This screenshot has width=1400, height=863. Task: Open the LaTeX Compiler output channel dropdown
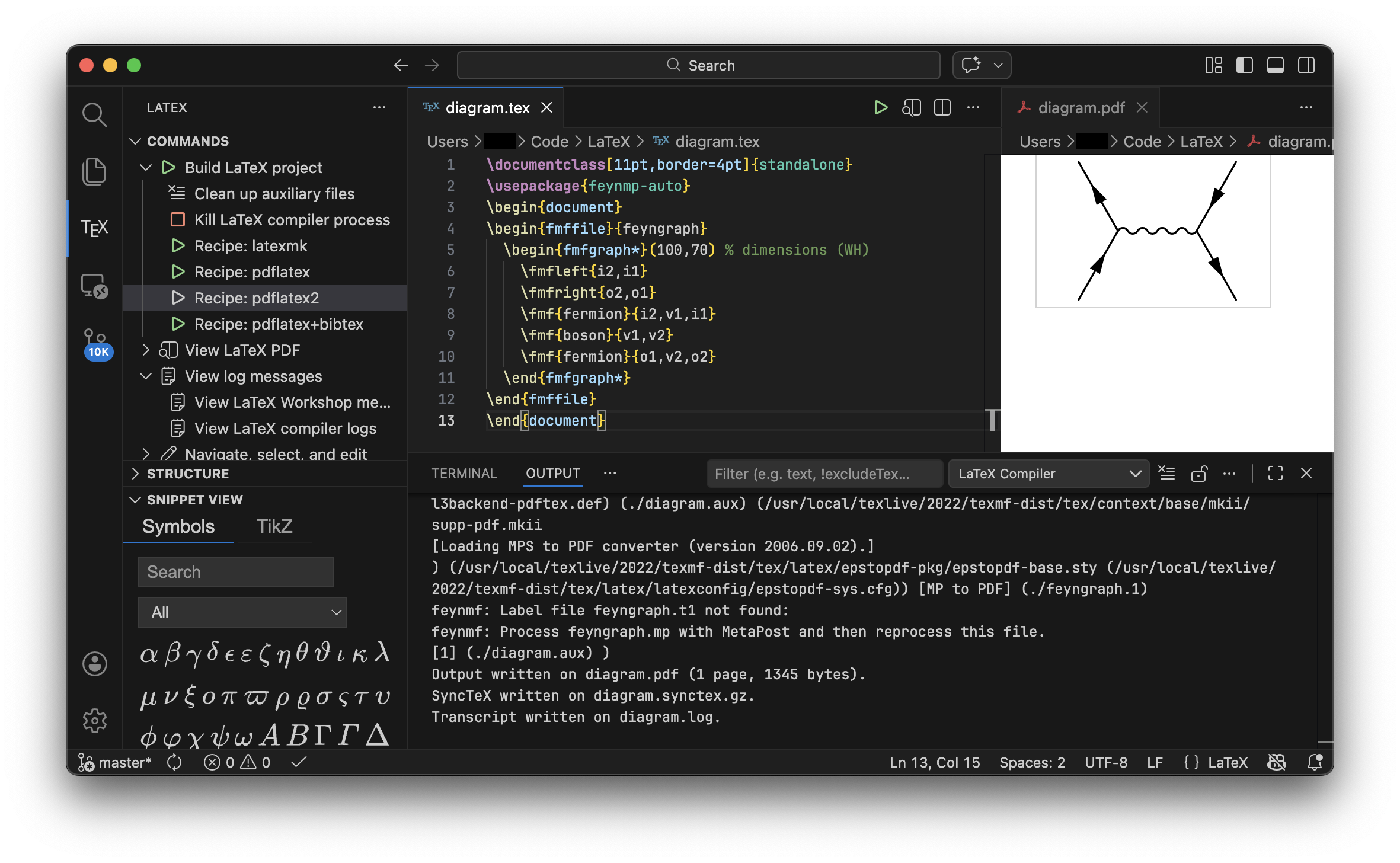(1048, 474)
